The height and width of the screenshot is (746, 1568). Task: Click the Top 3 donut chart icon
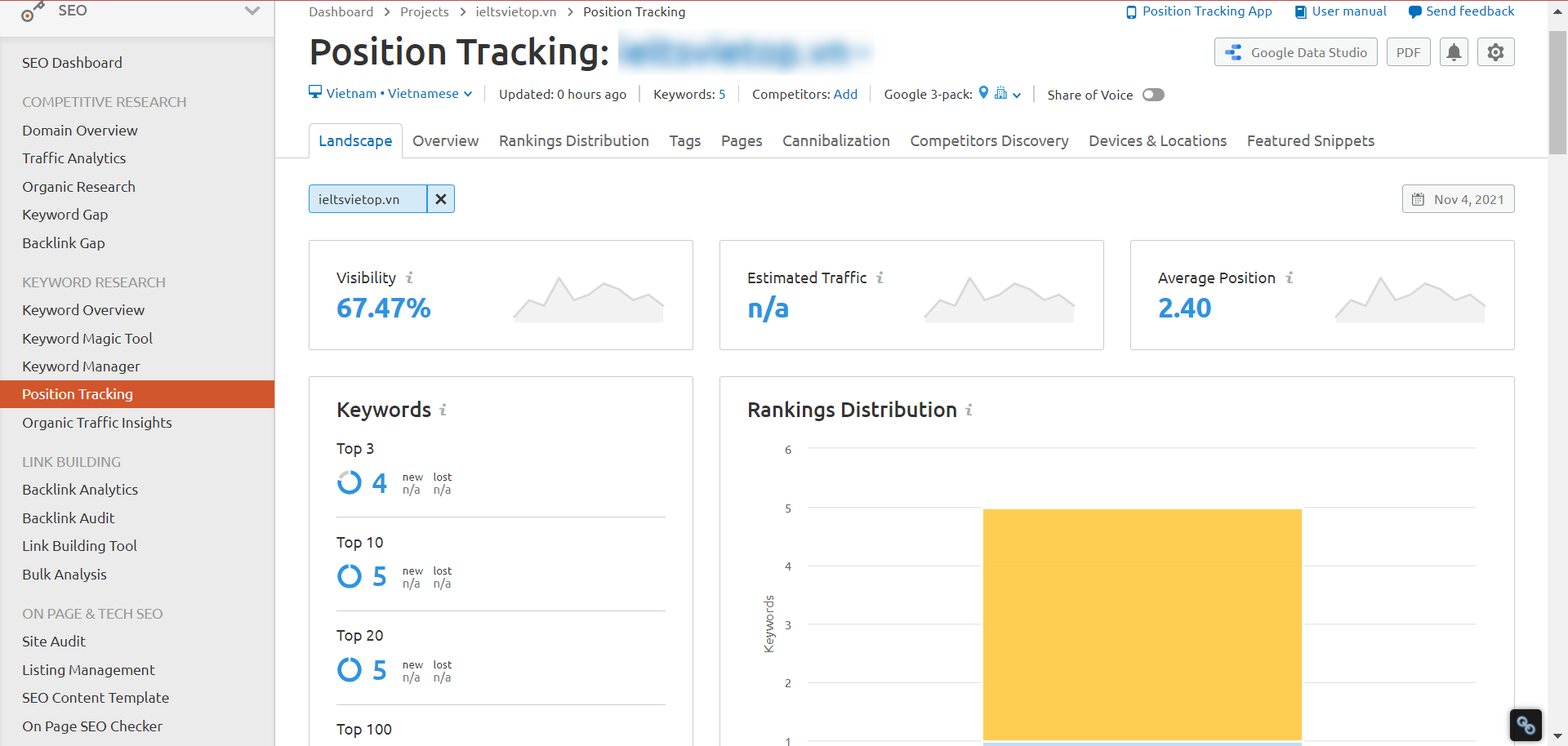coord(350,482)
